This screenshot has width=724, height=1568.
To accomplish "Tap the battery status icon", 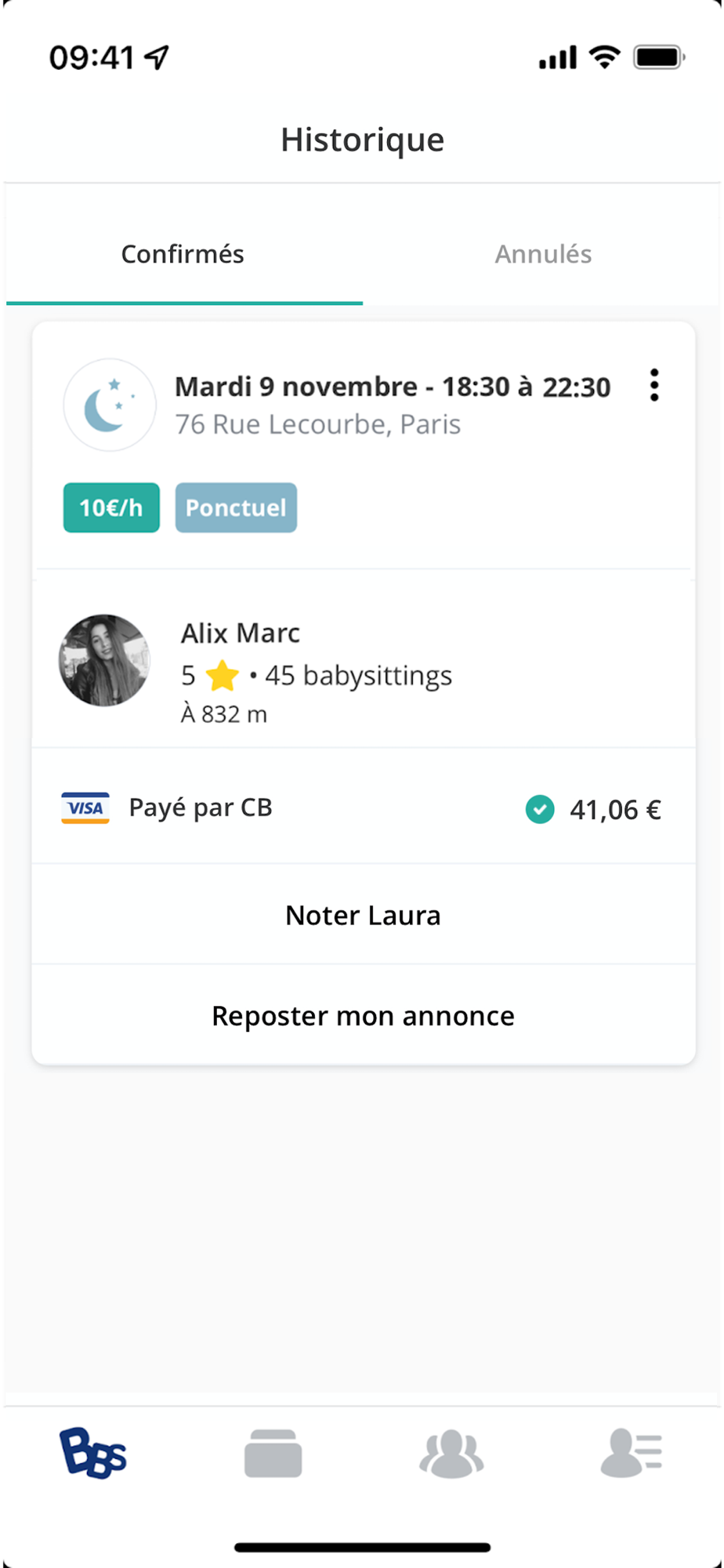I will (x=658, y=57).
